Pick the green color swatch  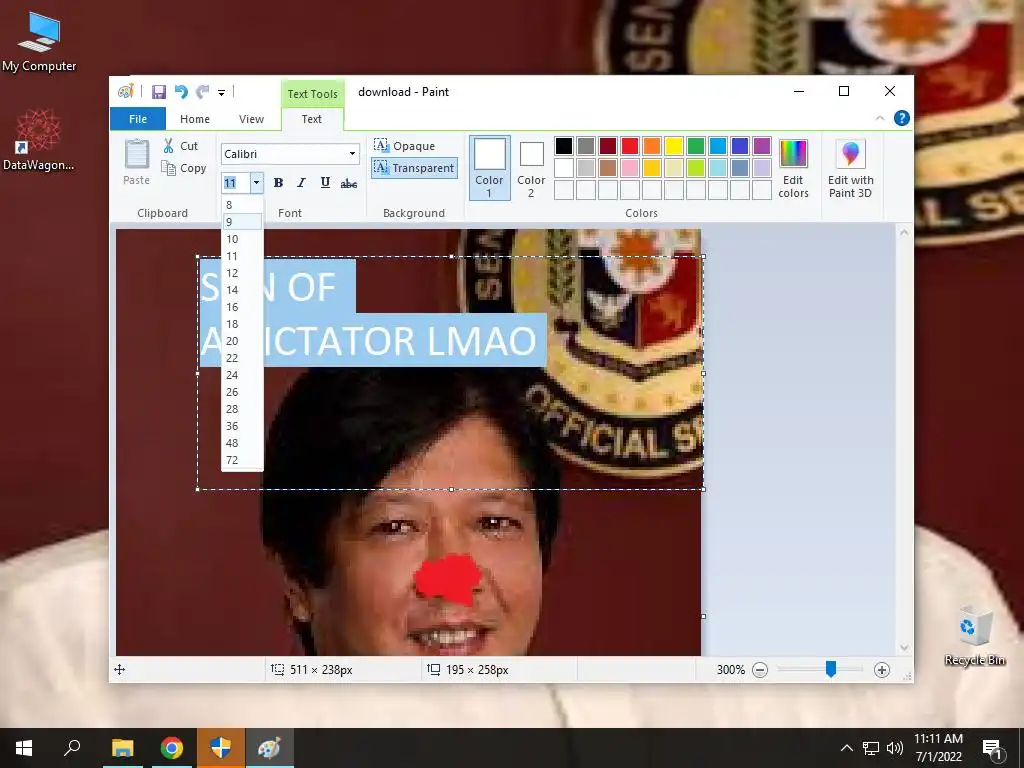click(x=696, y=146)
